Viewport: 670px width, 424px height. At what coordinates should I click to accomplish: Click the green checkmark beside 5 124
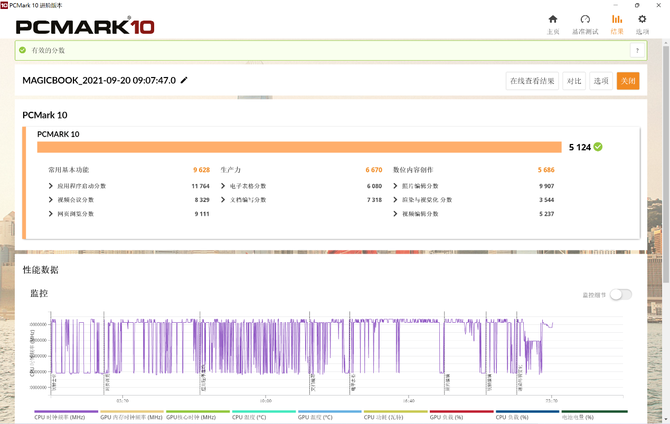coord(597,147)
